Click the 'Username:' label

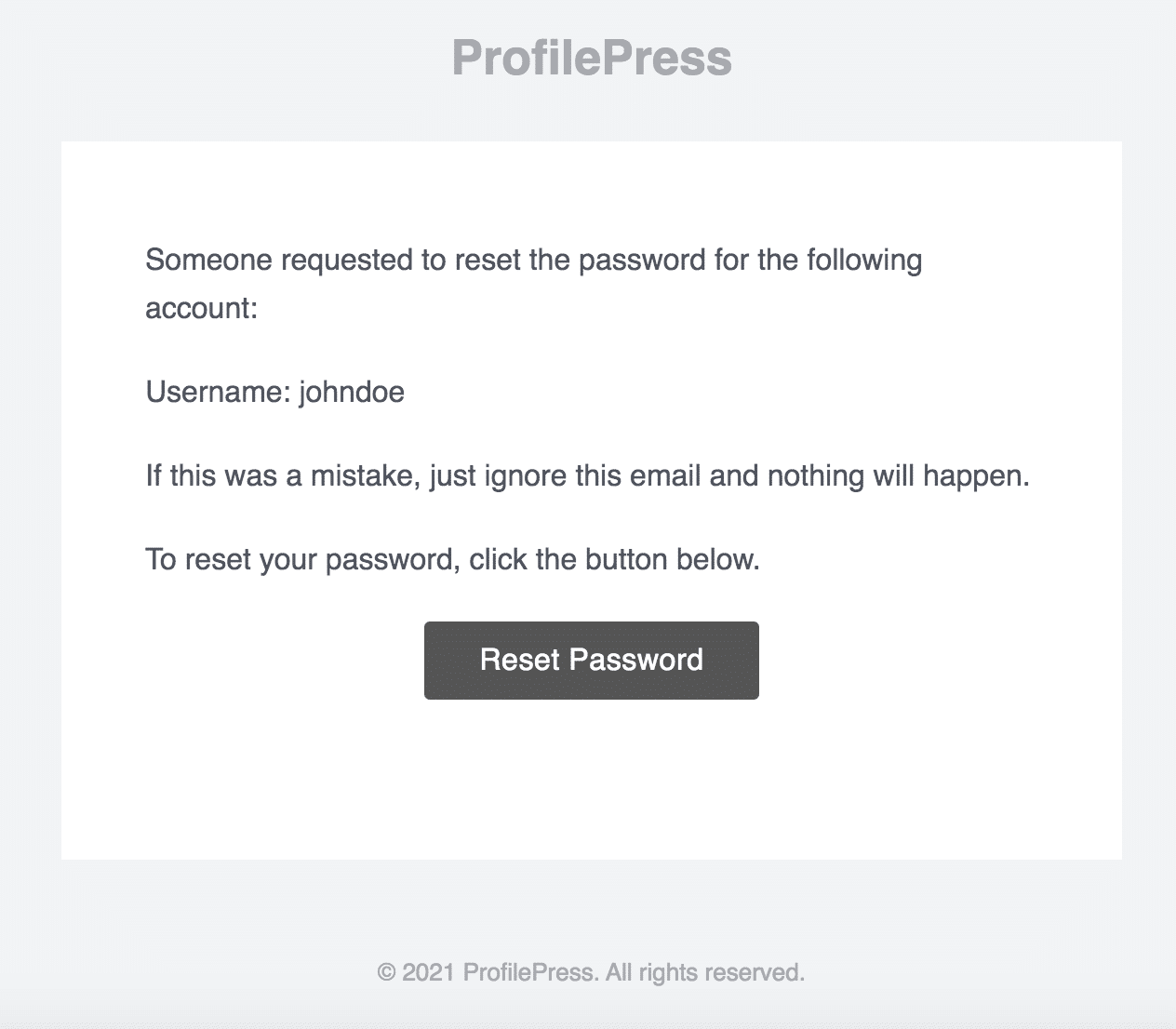point(219,392)
